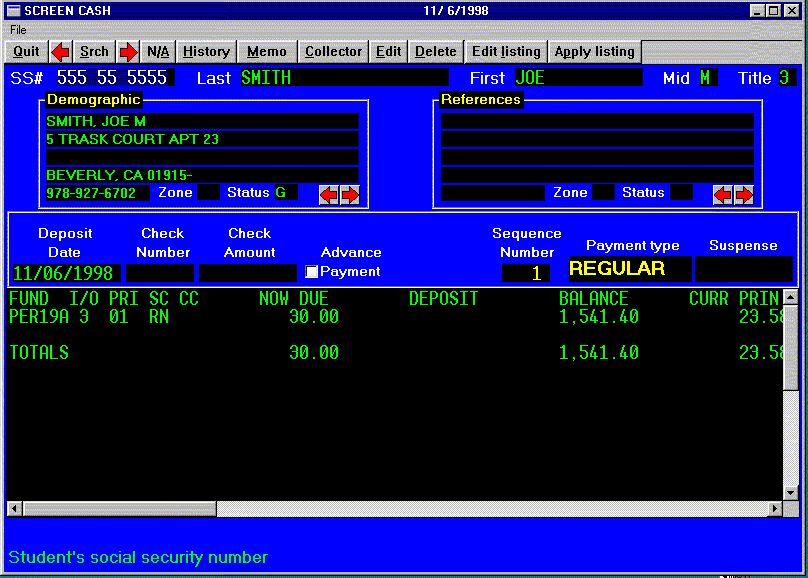Click the vertical scrollbar up arrow
The width and height of the screenshot is (808, 578).
coord(790,297)
